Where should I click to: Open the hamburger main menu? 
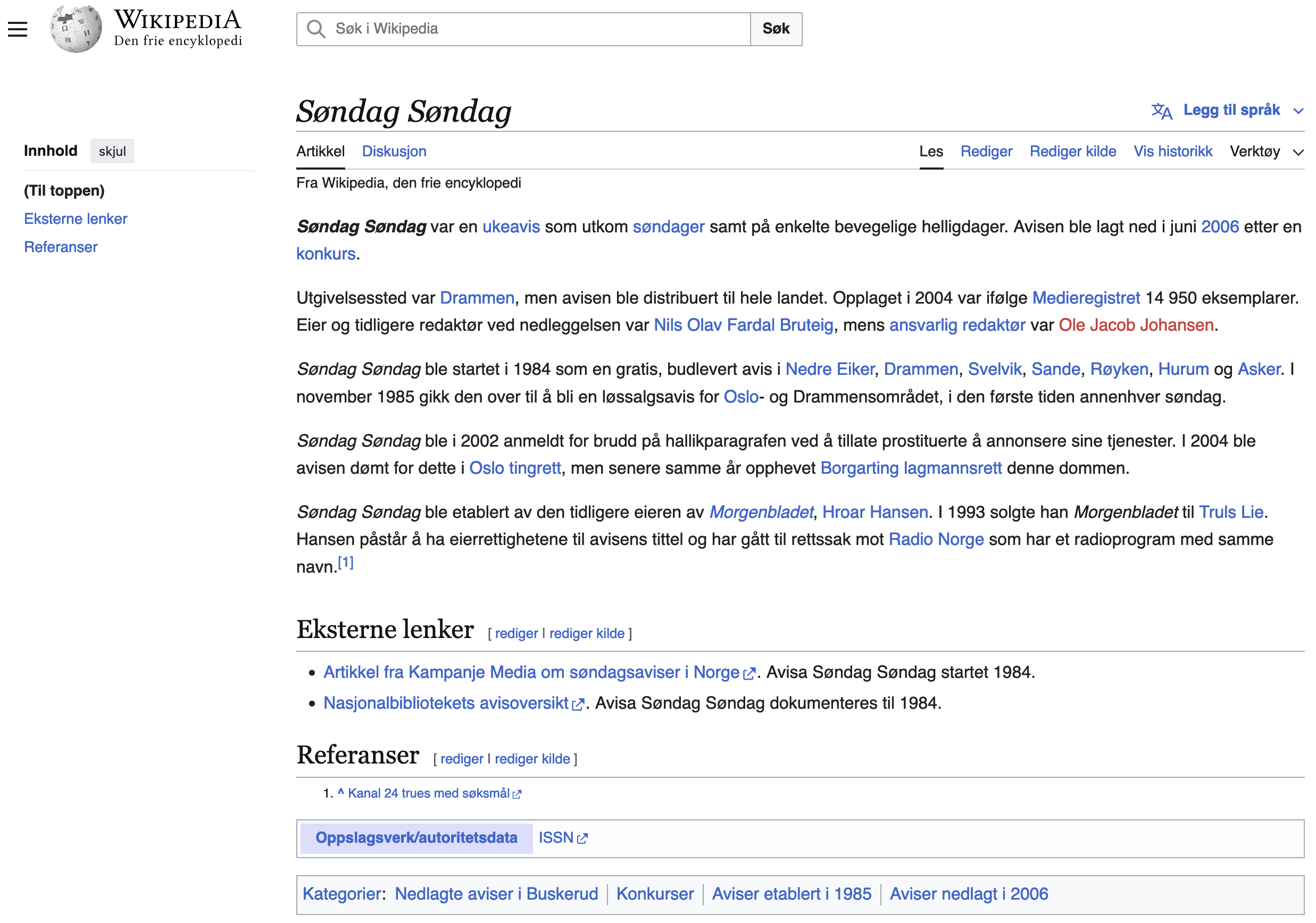[x=18, y=29]
